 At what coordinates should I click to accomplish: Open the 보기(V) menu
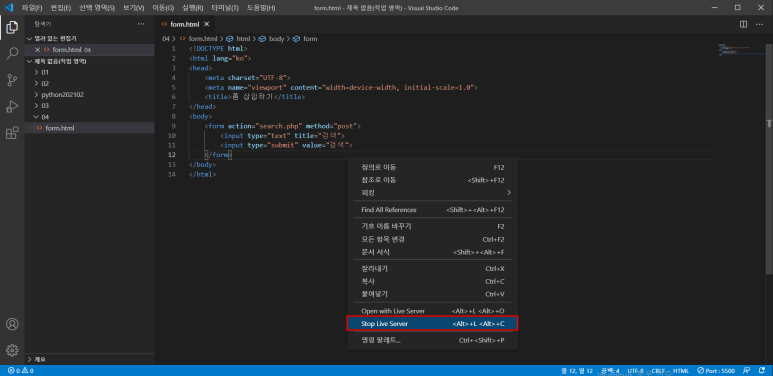click(x=134, y=8)
